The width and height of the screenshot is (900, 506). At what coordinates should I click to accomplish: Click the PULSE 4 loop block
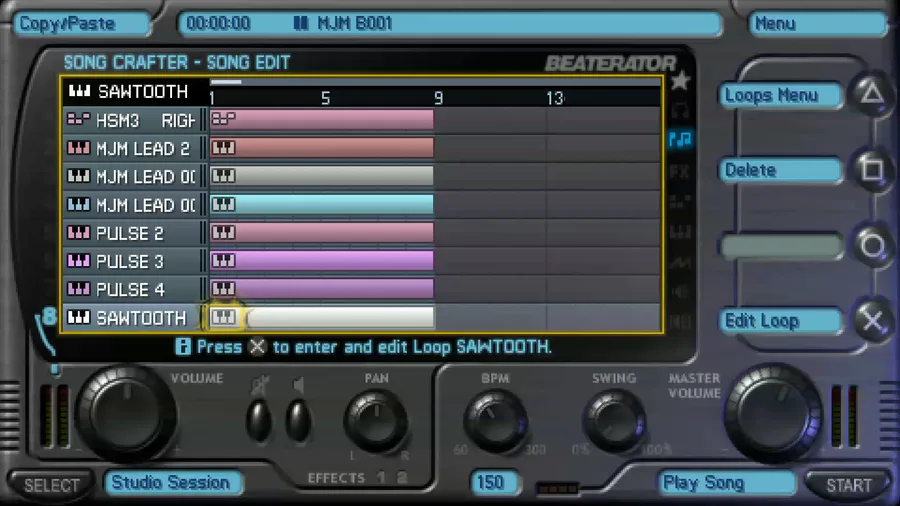(x=322, y=289)
